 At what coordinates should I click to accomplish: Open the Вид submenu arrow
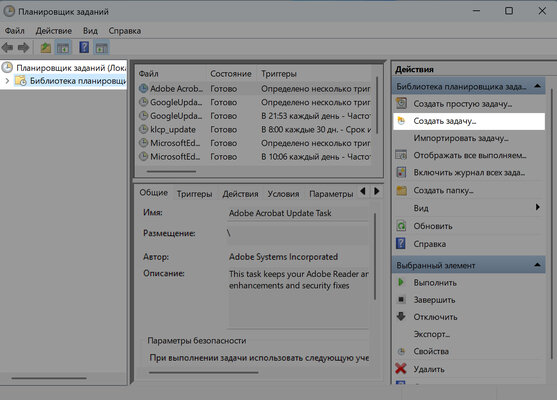538,207
